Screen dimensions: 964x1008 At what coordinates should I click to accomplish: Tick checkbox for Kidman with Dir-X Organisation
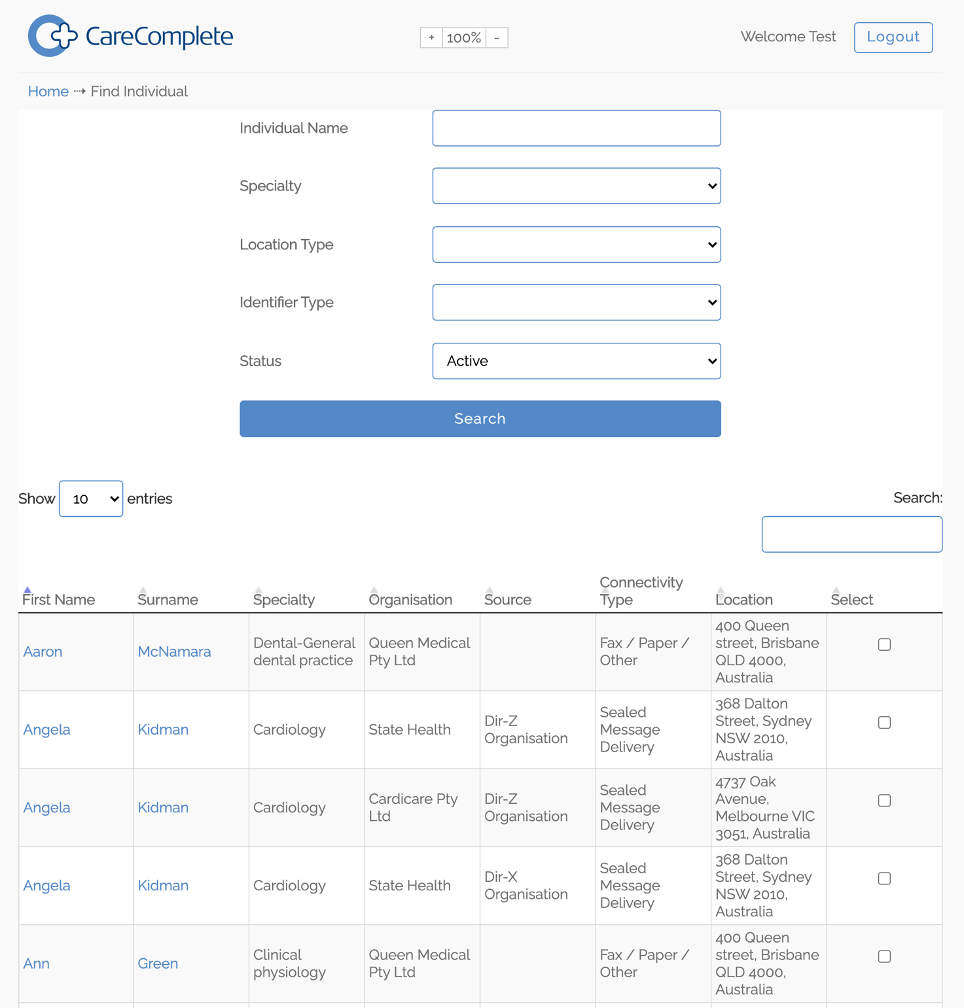(x=884, y=878)
